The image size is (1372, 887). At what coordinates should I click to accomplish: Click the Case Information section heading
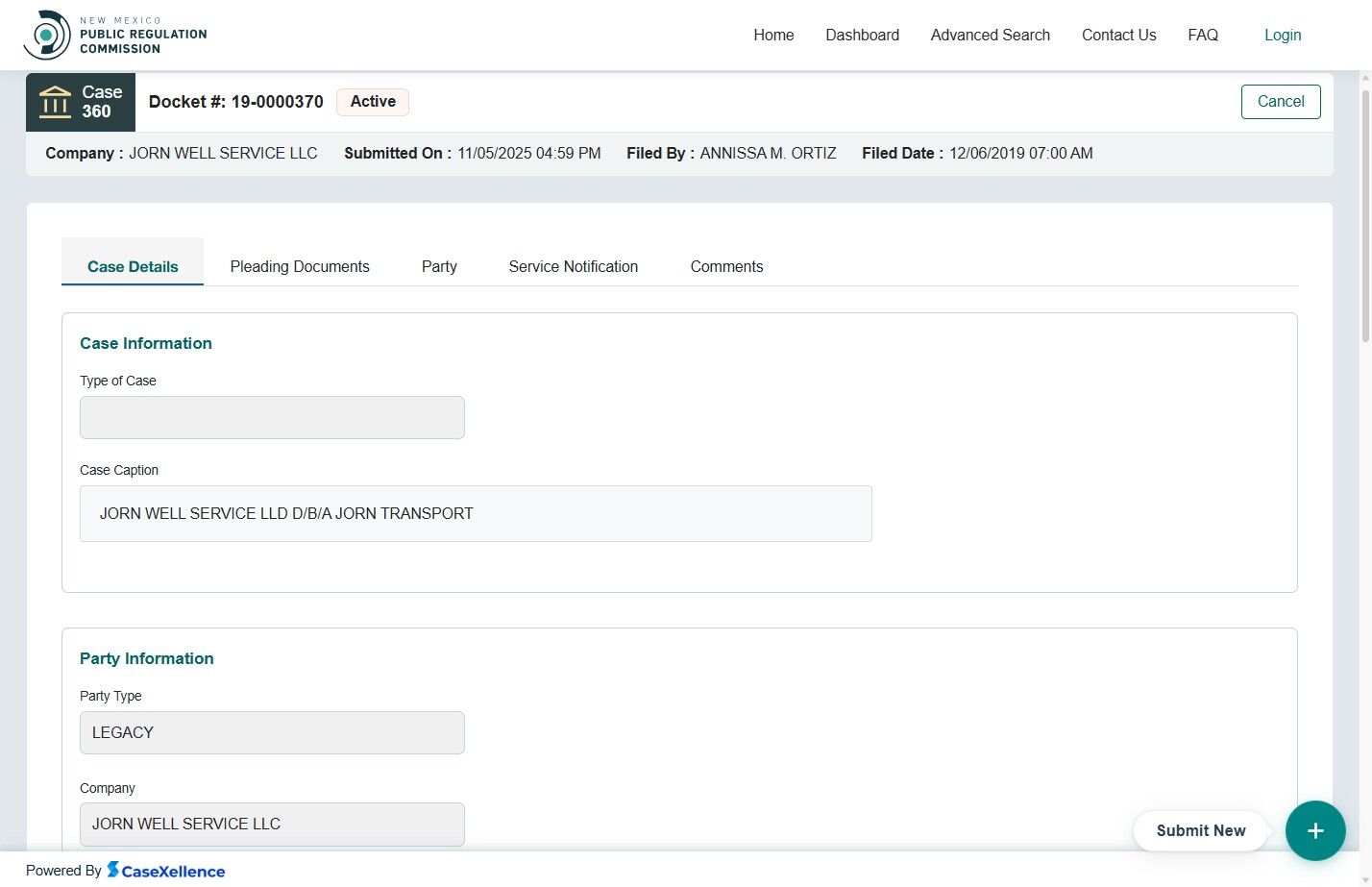pos(146,343)
